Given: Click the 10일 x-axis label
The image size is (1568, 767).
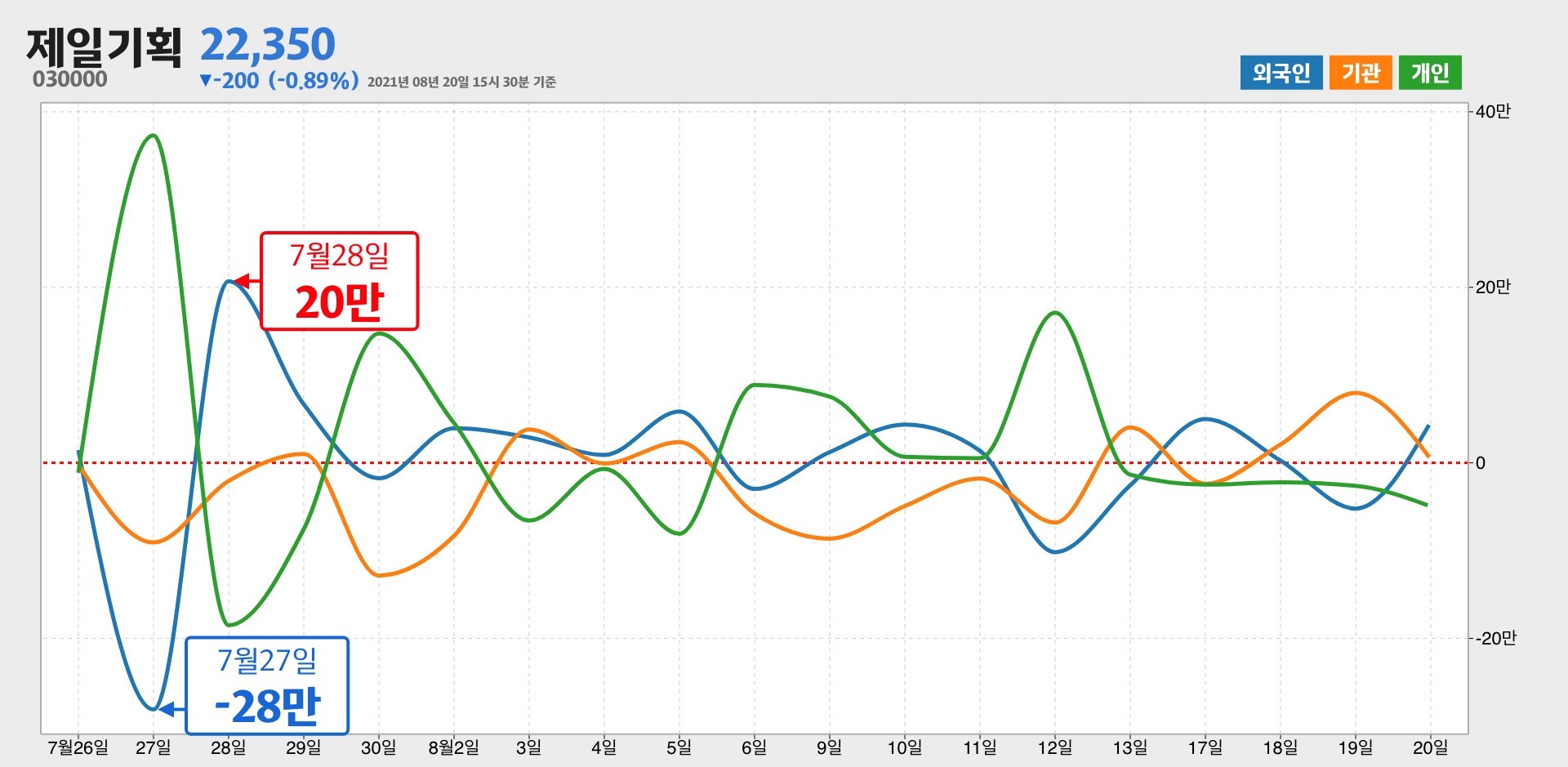Looking at the screenshot, I should tap(905, 747).
